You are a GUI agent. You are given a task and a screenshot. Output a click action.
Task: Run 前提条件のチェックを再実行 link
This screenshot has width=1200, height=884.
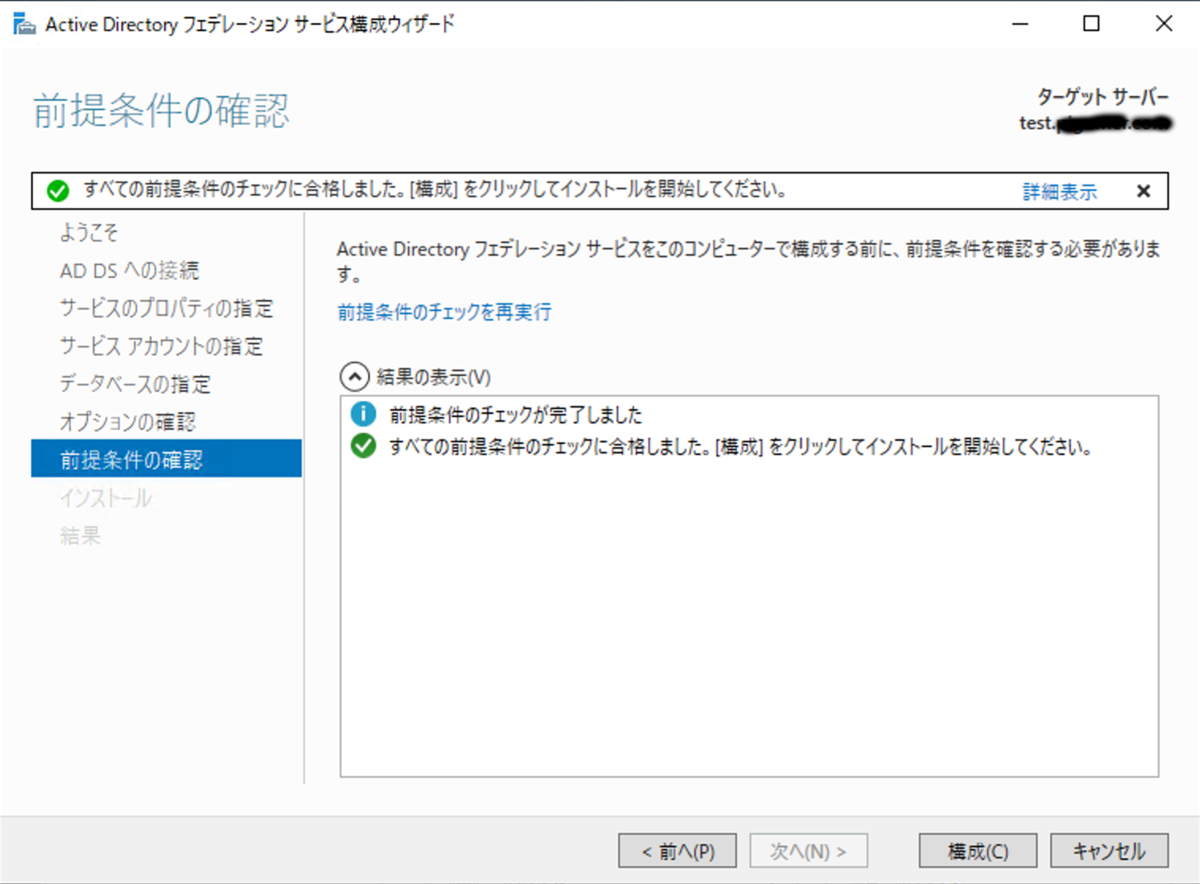[x=443, y=312]
